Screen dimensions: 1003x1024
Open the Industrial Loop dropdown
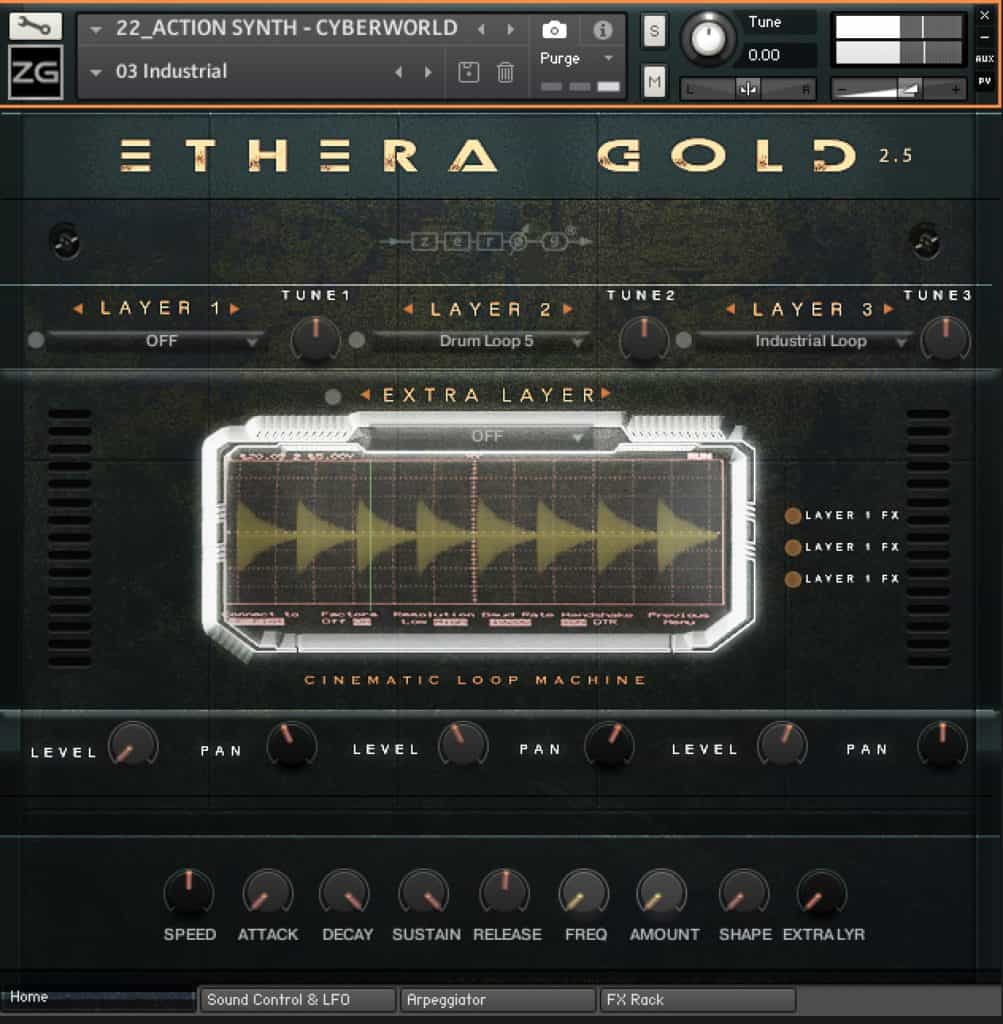click(x=804, y=341)
